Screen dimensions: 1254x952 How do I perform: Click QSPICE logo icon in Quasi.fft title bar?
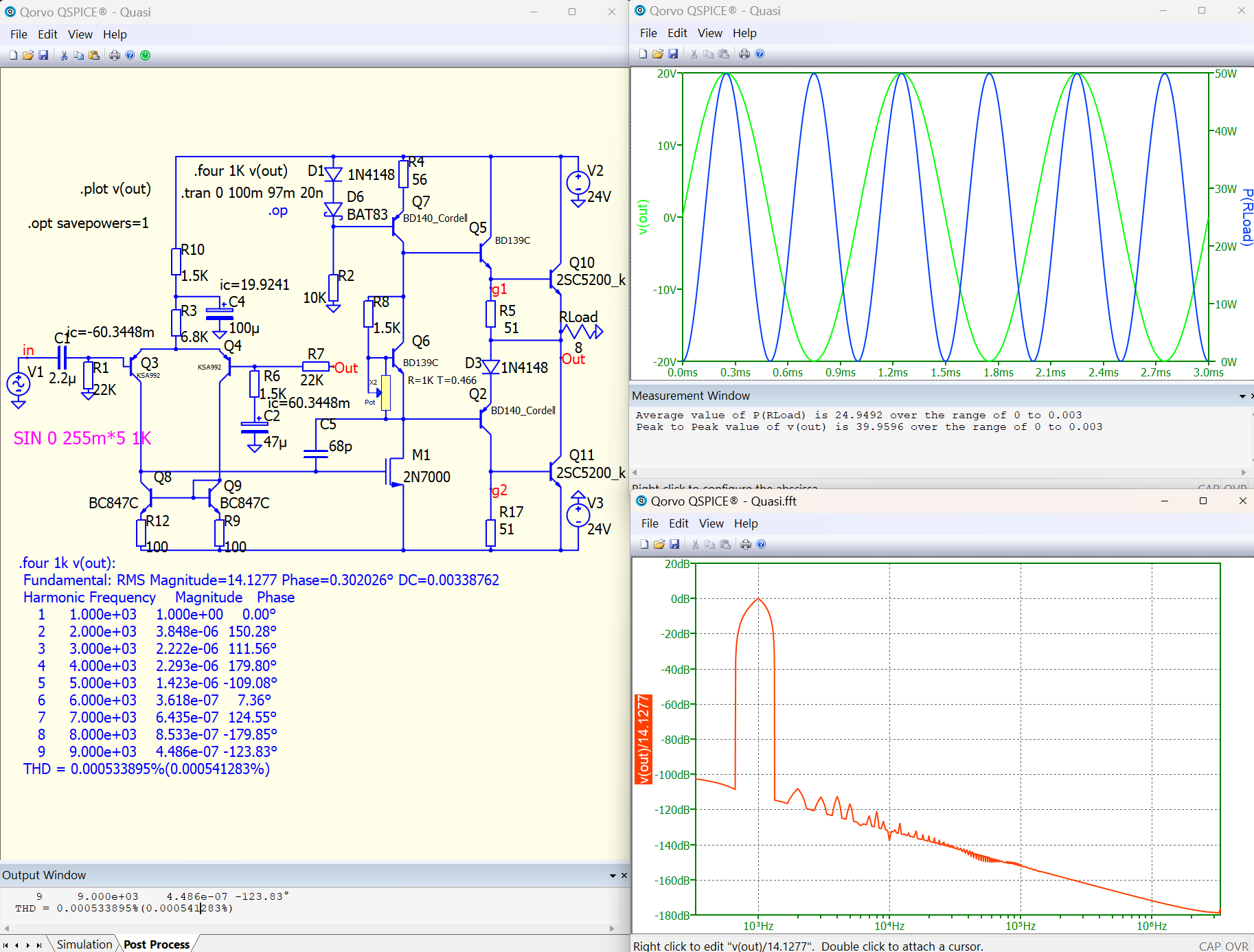click(641, 501)
